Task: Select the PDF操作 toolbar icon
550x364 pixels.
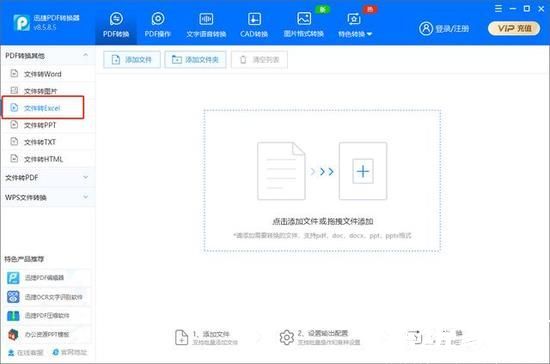Action: coord(158,19)
